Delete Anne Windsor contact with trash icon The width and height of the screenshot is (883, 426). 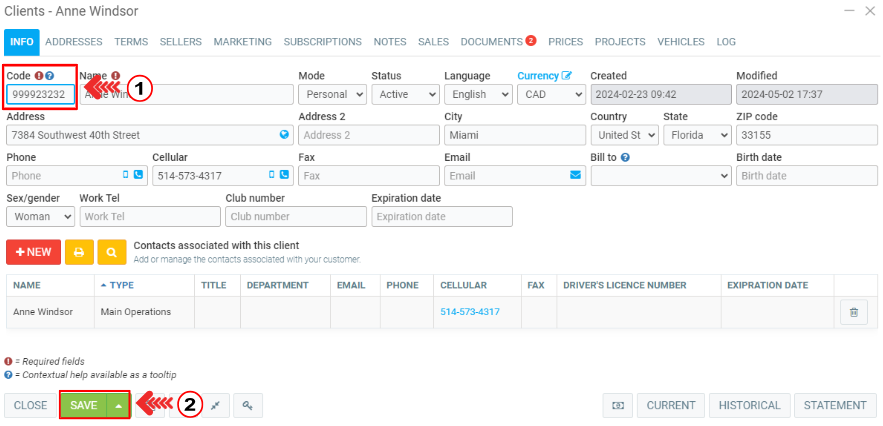[853, 312]
